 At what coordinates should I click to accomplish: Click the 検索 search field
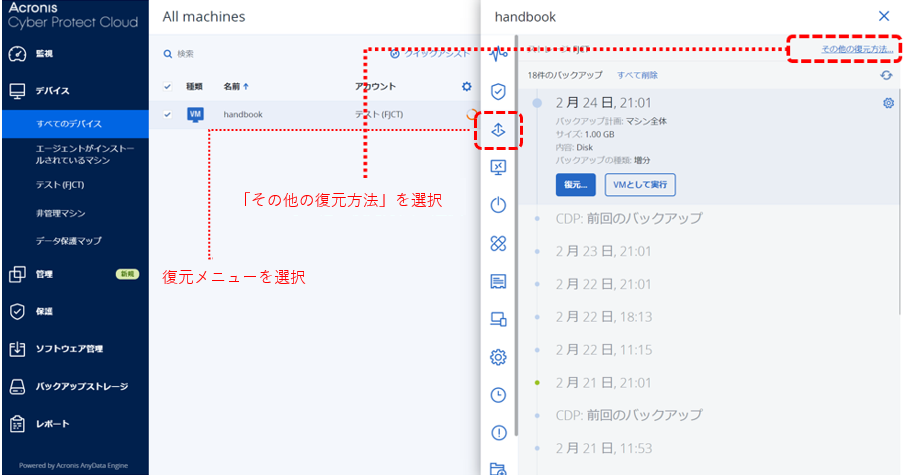point(260,54)
